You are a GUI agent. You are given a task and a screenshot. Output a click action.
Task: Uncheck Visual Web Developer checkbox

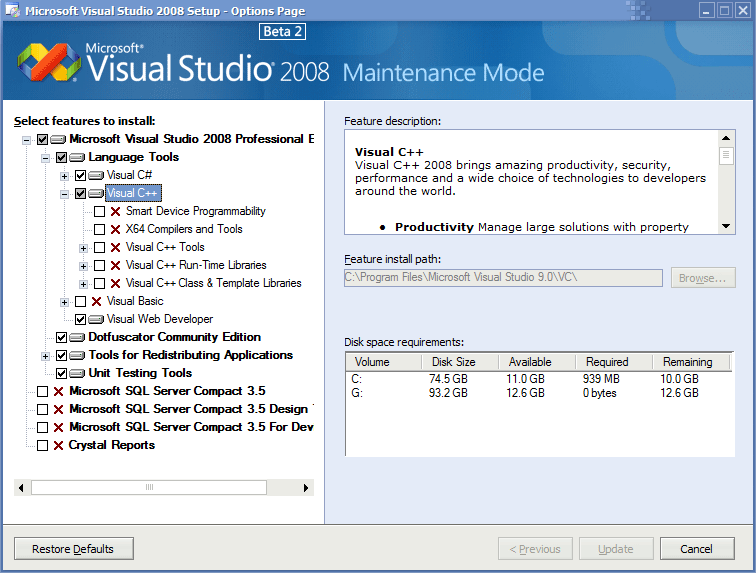(81, 319)
